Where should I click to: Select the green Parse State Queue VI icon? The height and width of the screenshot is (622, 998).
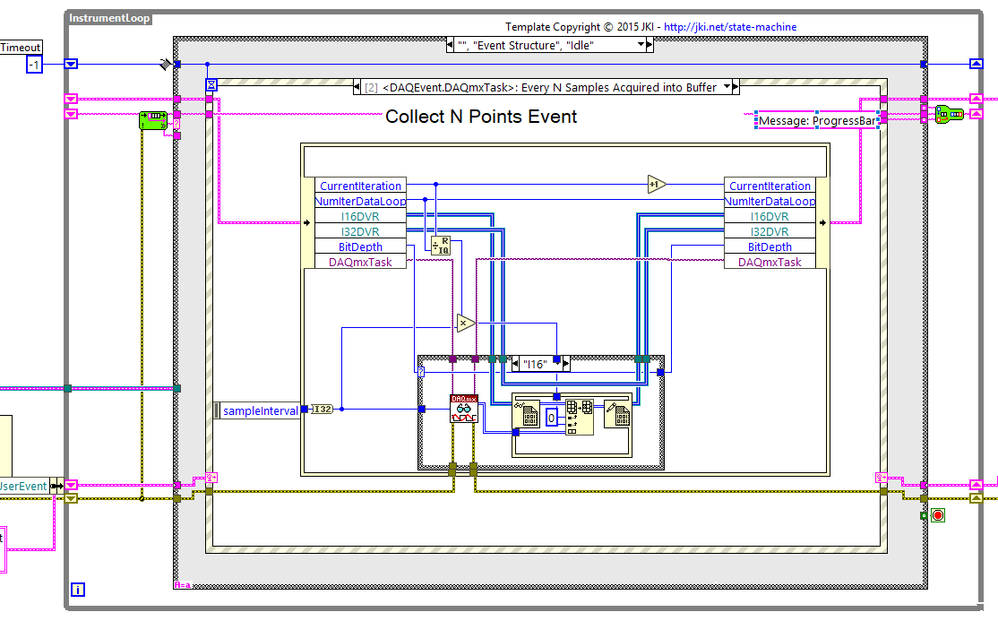(153, 120)
